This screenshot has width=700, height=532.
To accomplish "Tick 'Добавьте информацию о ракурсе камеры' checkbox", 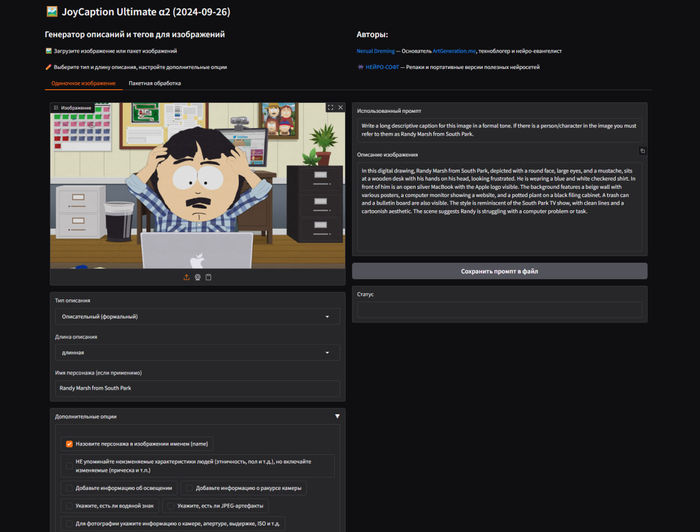I will tap(189, 488).
